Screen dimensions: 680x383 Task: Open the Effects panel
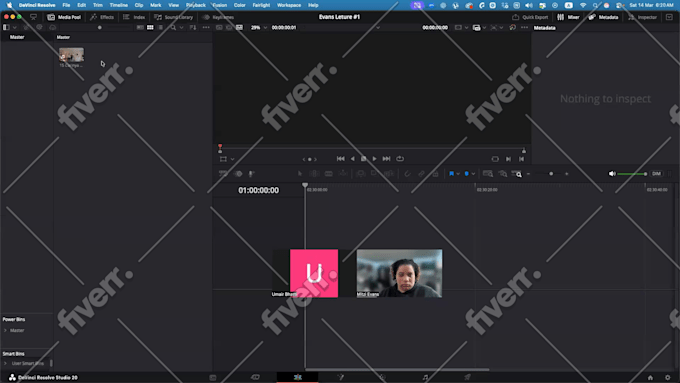(x=102, y=17)
